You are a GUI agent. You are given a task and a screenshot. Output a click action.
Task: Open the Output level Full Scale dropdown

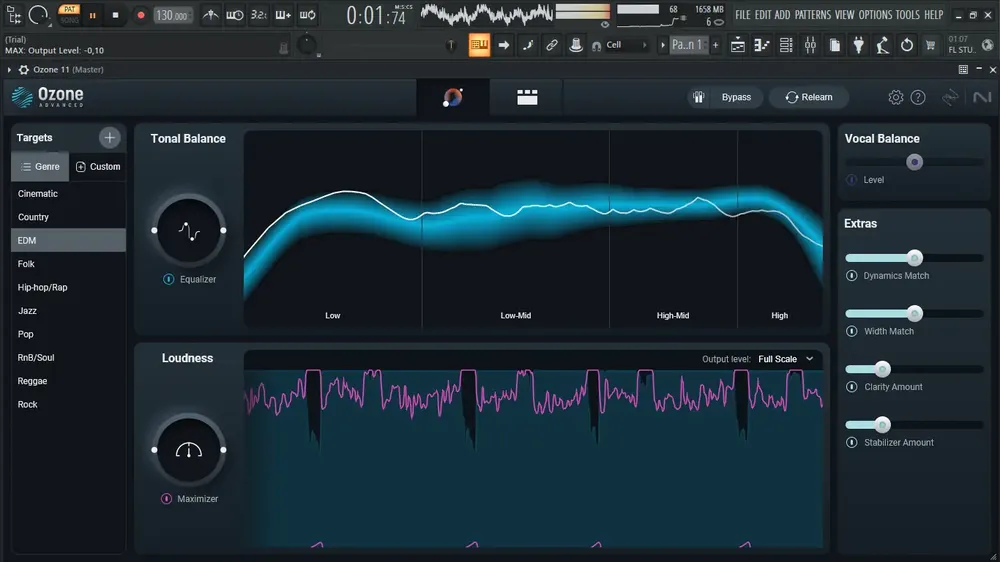click(786, 359)
